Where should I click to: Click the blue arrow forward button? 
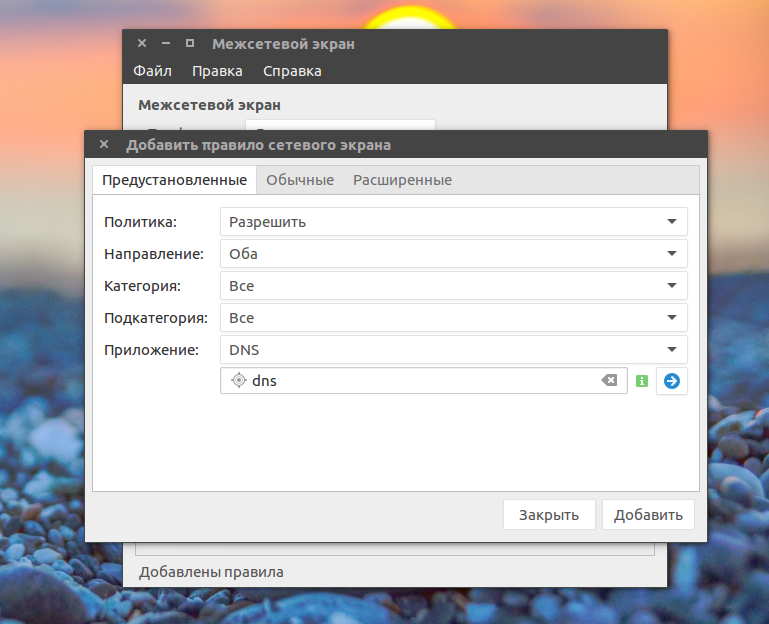pyautogui.click(x=671, y=381)
